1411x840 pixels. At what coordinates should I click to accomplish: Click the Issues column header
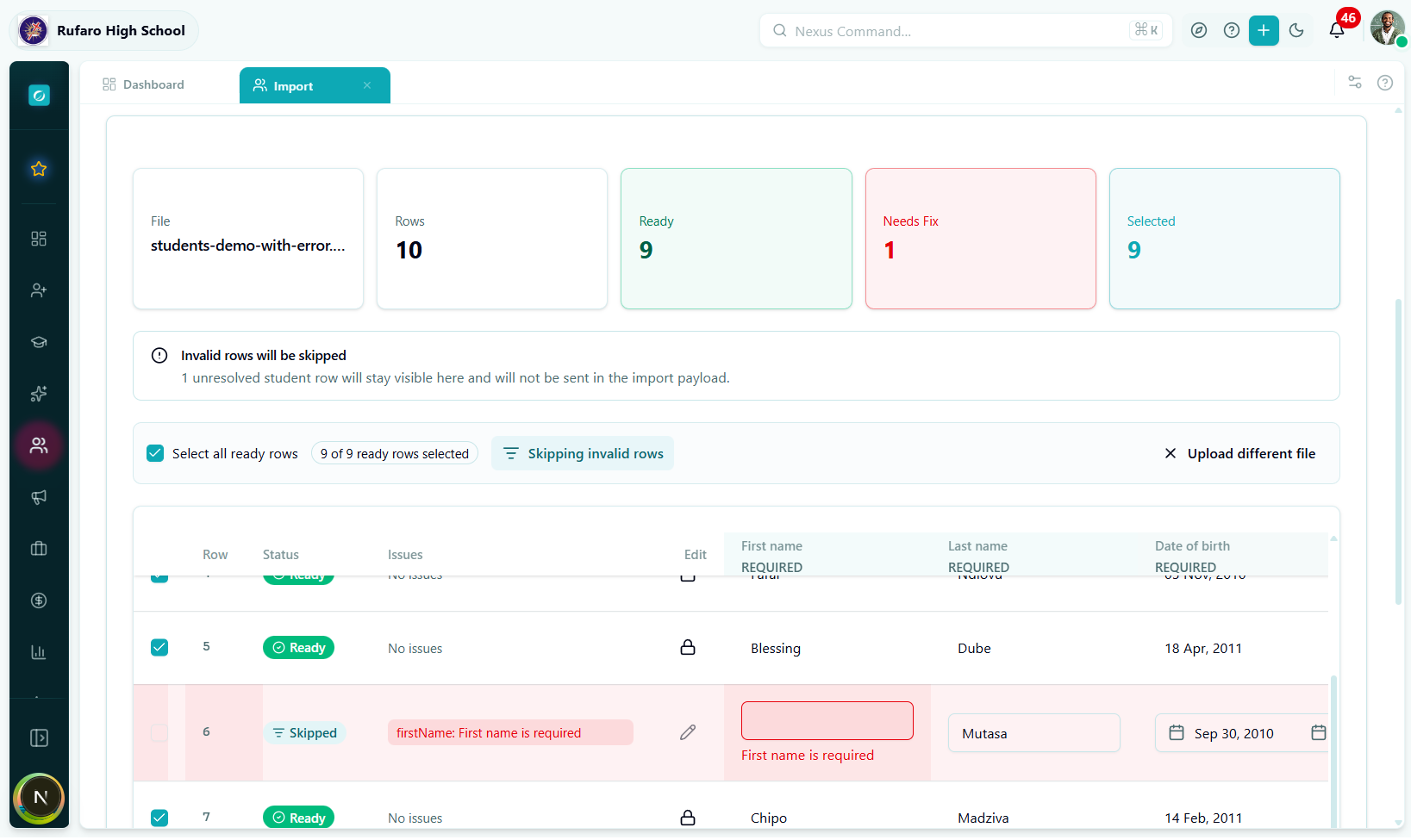click(405, 555)
